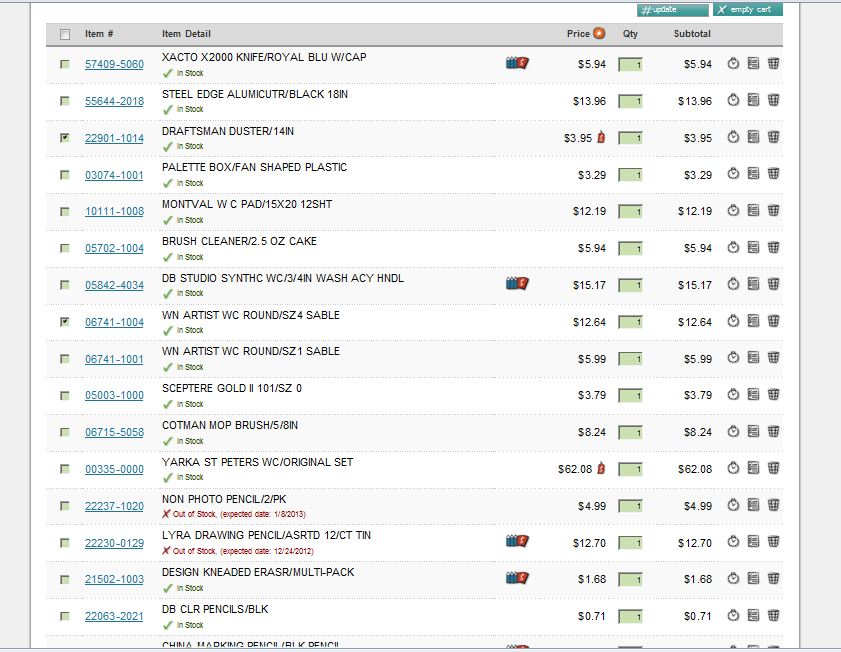Select the checkbox for item 22237-1020
Screen dimensions: 841x652
(65, 506)
